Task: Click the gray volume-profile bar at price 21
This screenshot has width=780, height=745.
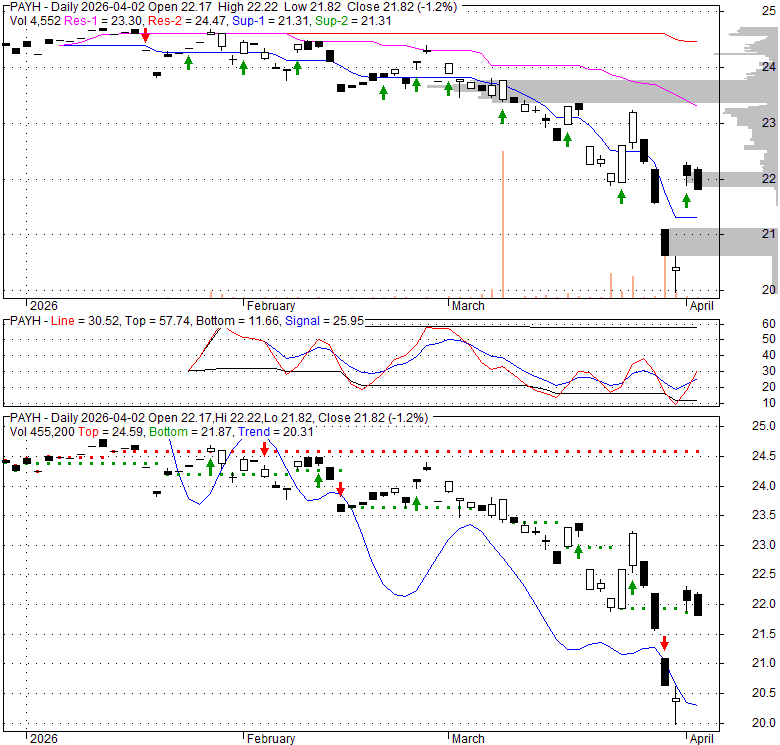Action: coord(718,242)
